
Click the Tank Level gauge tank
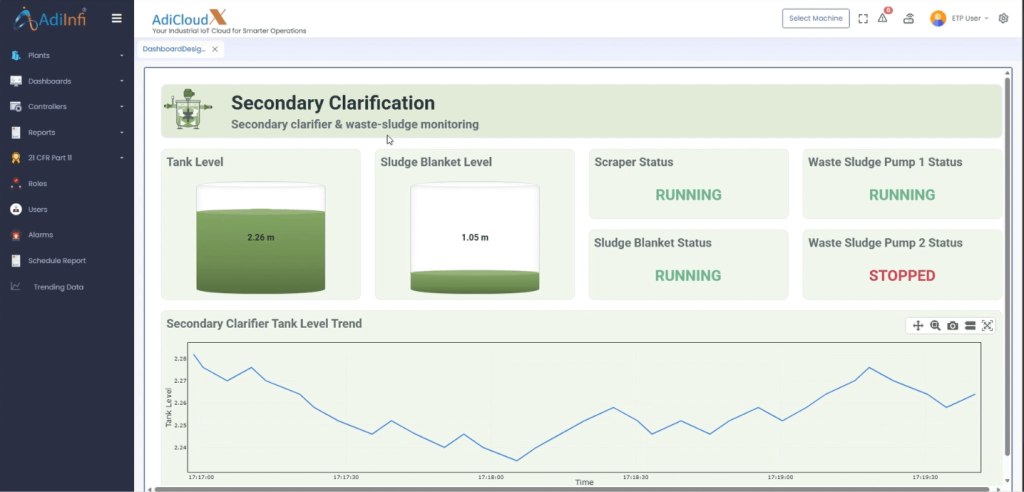[x=261, y=238]
